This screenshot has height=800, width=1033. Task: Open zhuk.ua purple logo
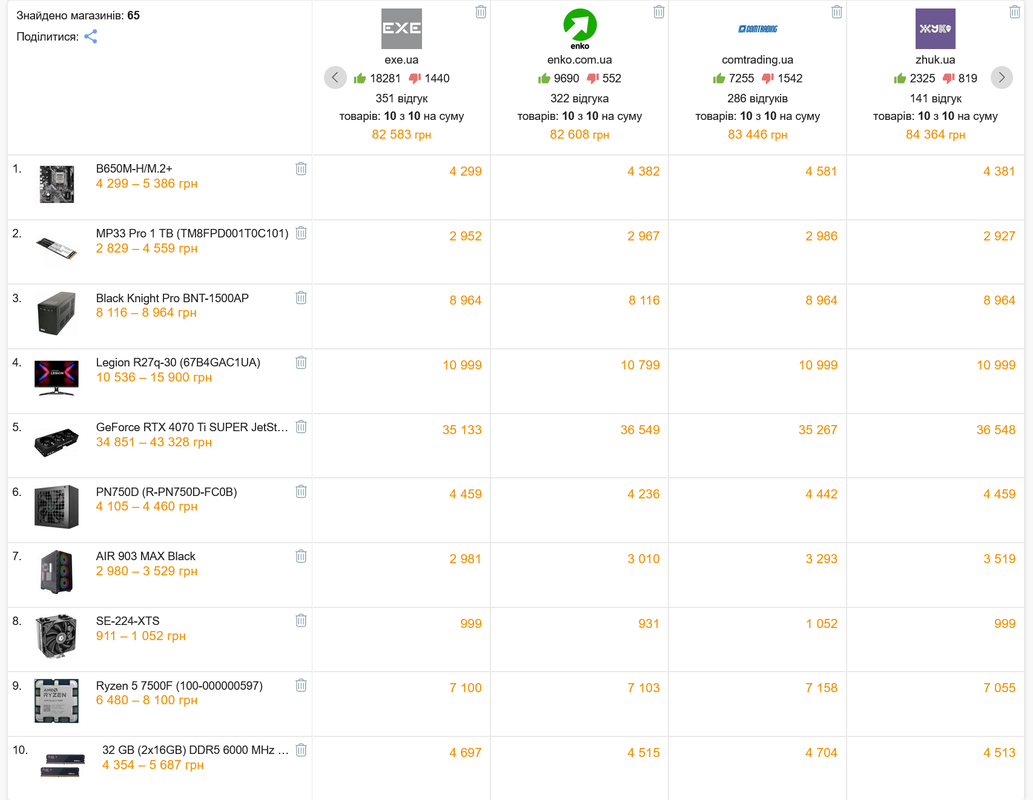pyautogui.click(x=935, y=28)
